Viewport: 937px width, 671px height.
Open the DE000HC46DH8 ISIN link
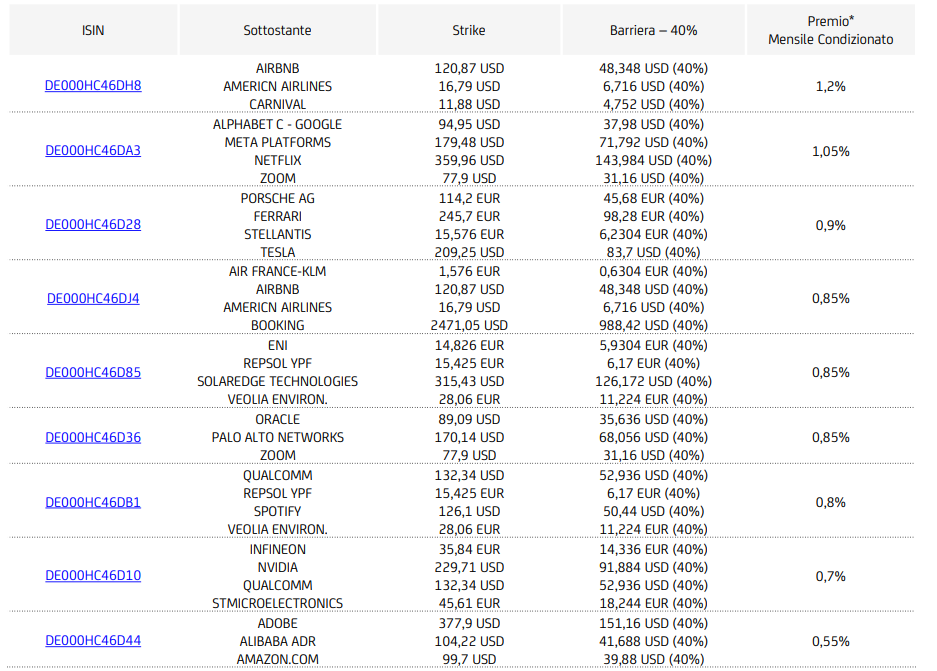(x=93, y=85)
